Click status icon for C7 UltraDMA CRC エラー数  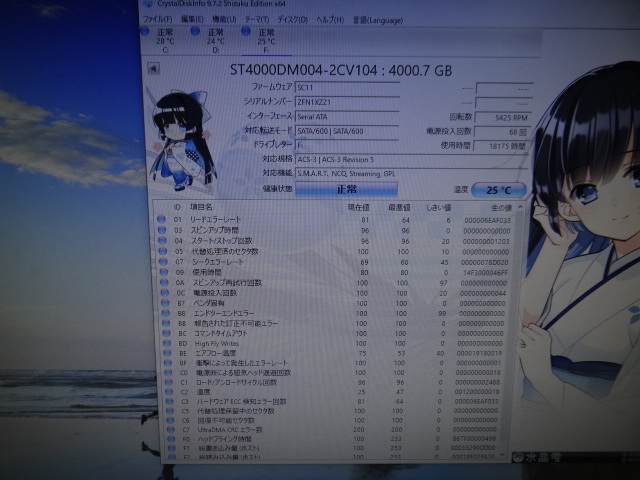[170, 430]
